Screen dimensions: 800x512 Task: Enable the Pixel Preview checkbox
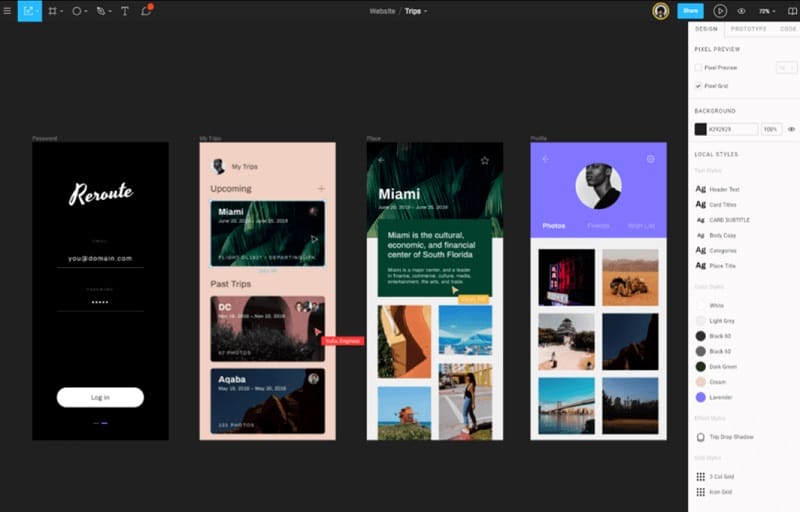pyautogui.click(x=698, y=68)
